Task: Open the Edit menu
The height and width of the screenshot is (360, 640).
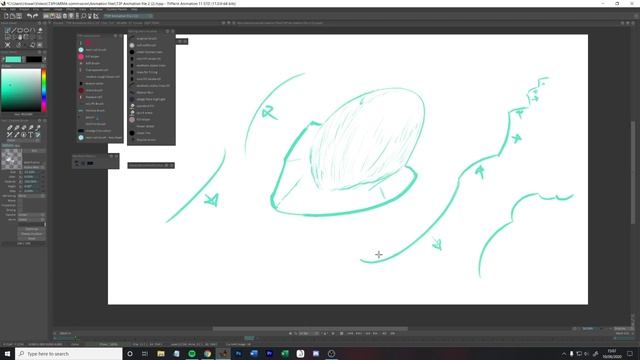Action: pos(13,9)
